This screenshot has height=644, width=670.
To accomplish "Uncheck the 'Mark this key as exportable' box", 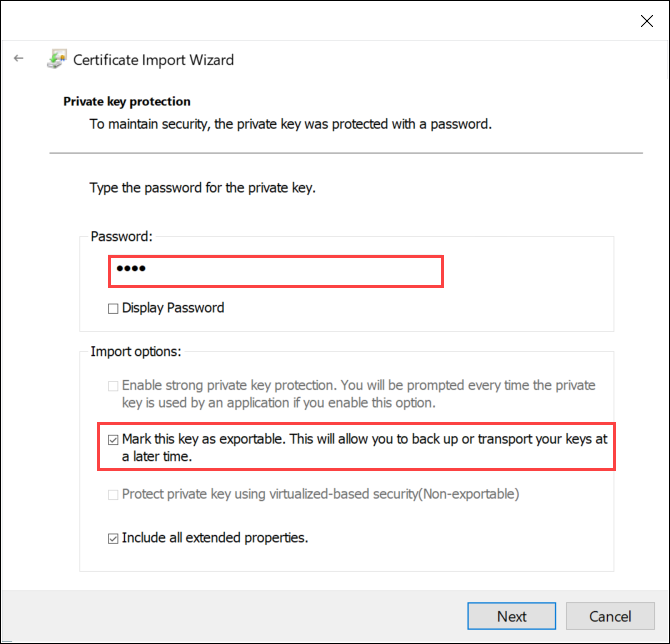I will pyautogui.click(x=114, y=439).
